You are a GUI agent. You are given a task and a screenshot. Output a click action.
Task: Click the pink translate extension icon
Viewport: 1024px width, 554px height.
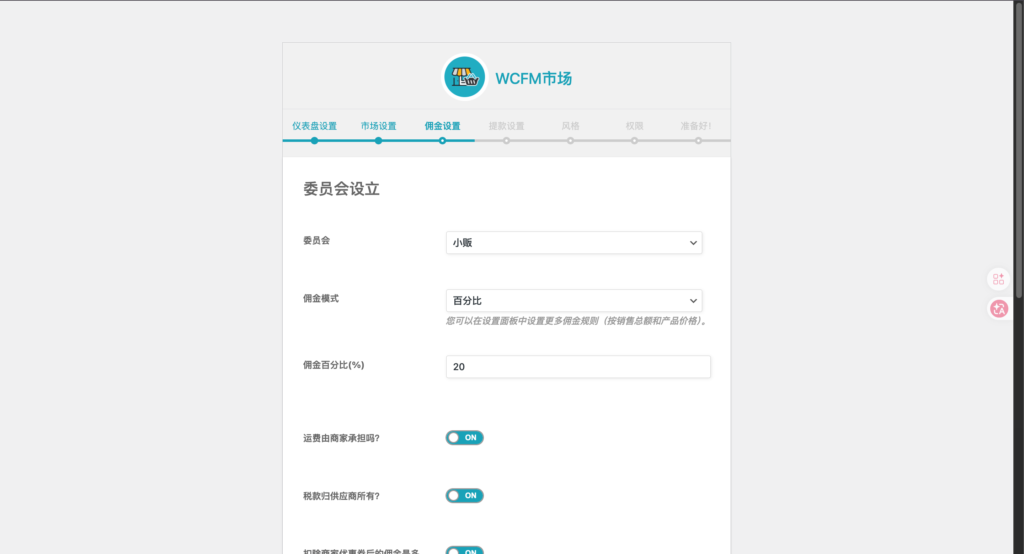(x=999, y=308)
